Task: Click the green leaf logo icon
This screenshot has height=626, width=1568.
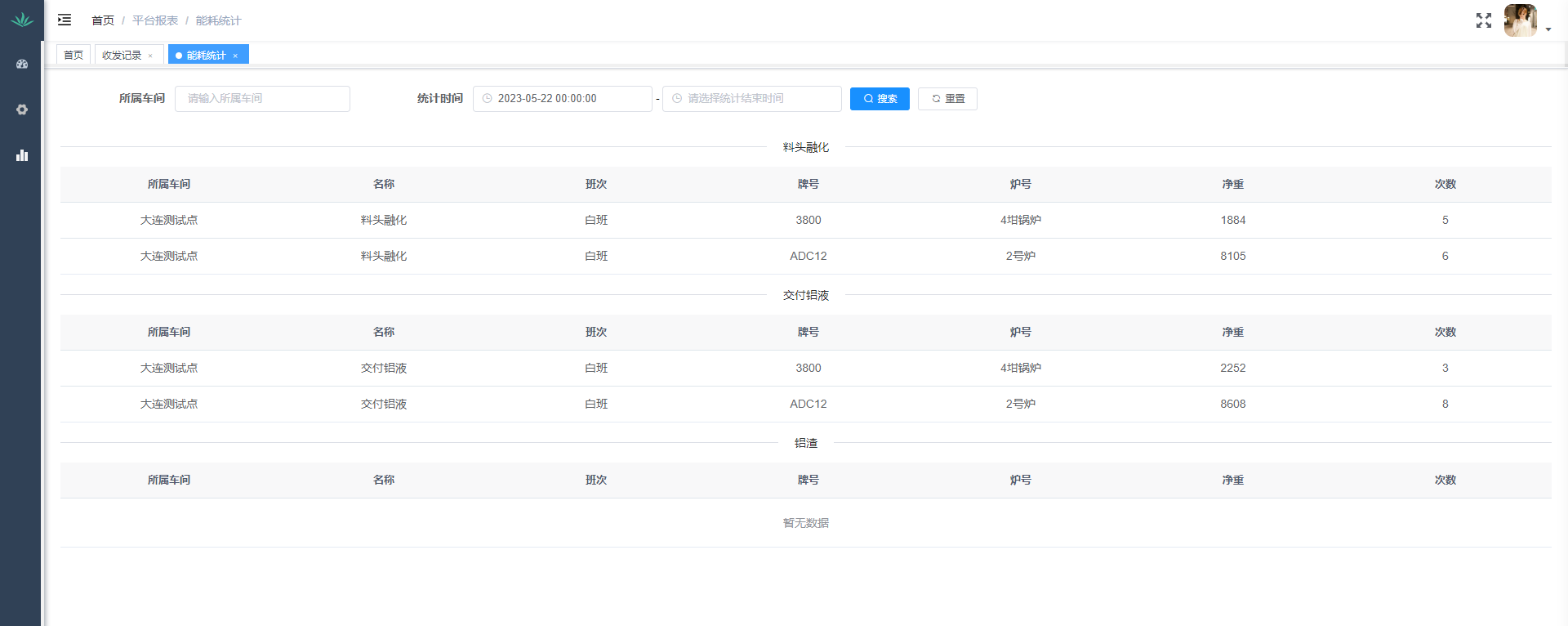Action: (22, 20)
